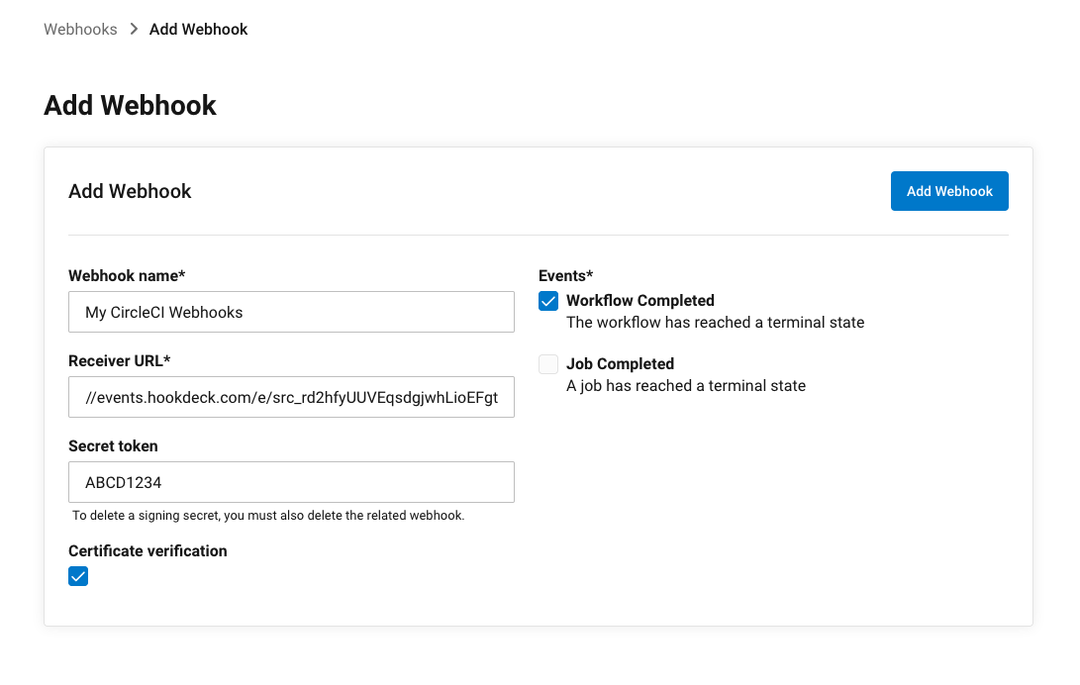This screenshot has height=685, width=1080.
Task: Focus the Secret token text box
Action: pos(290,481)
